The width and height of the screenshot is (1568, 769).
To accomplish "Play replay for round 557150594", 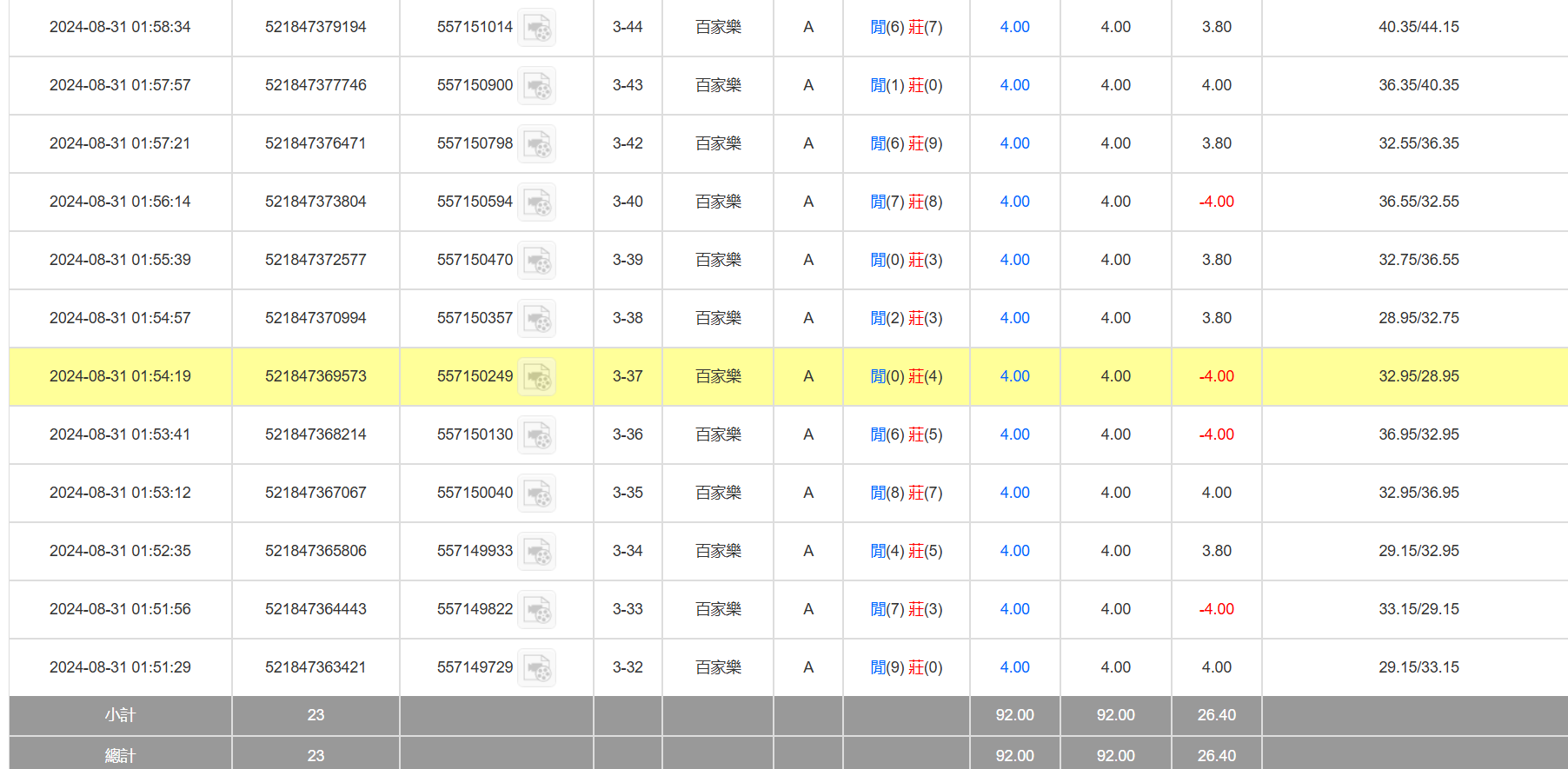I will (x=536, y=202).
